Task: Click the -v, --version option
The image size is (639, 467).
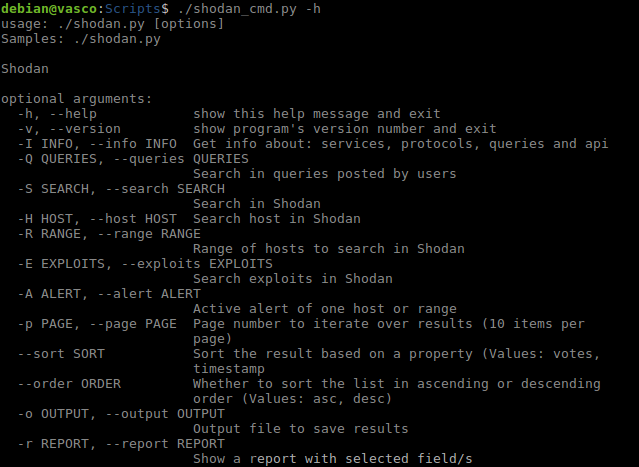Action: (68, 128)
